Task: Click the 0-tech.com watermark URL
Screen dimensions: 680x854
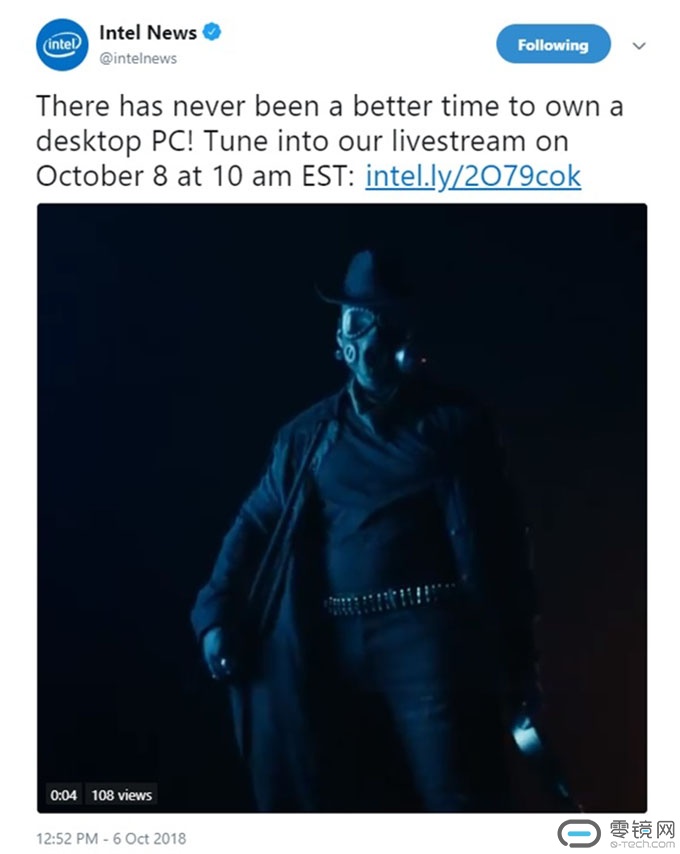Action: pos(642,844)
